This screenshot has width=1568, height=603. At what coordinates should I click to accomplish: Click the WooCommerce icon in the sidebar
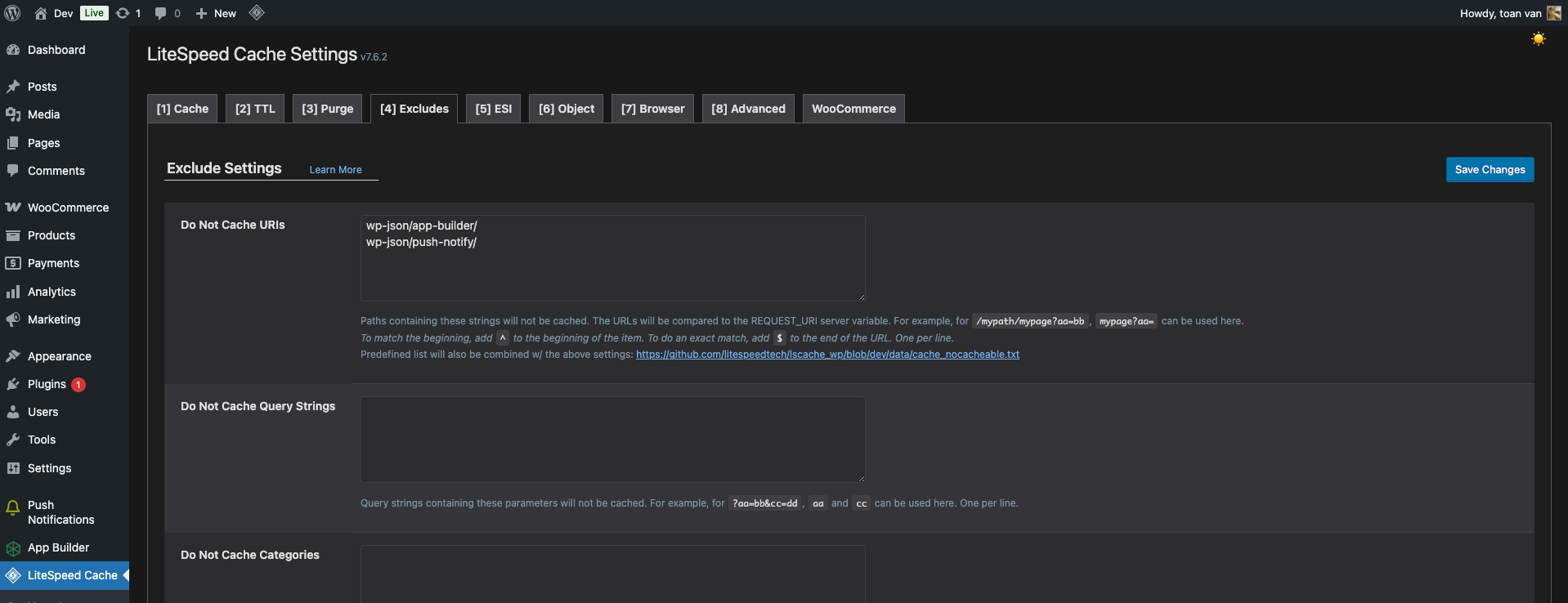click(13, 208)
